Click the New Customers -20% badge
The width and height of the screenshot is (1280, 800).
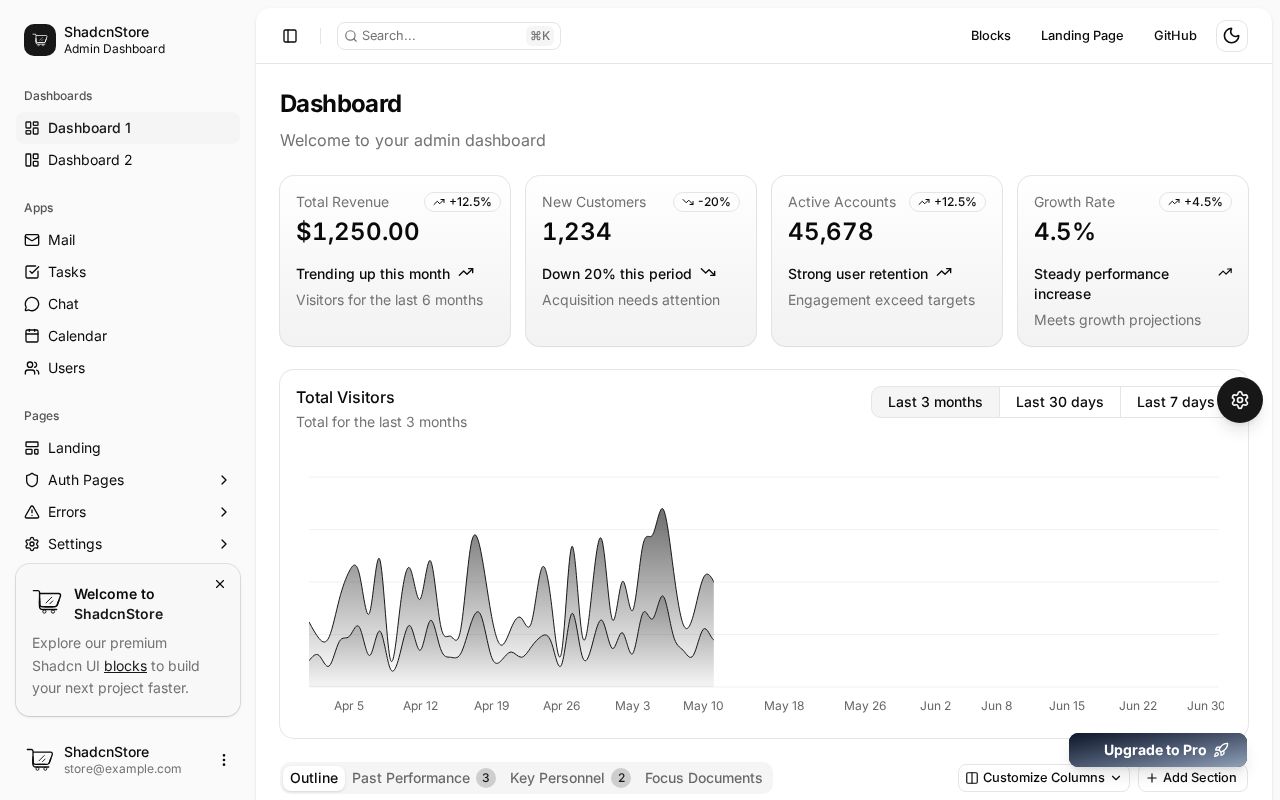706,202
